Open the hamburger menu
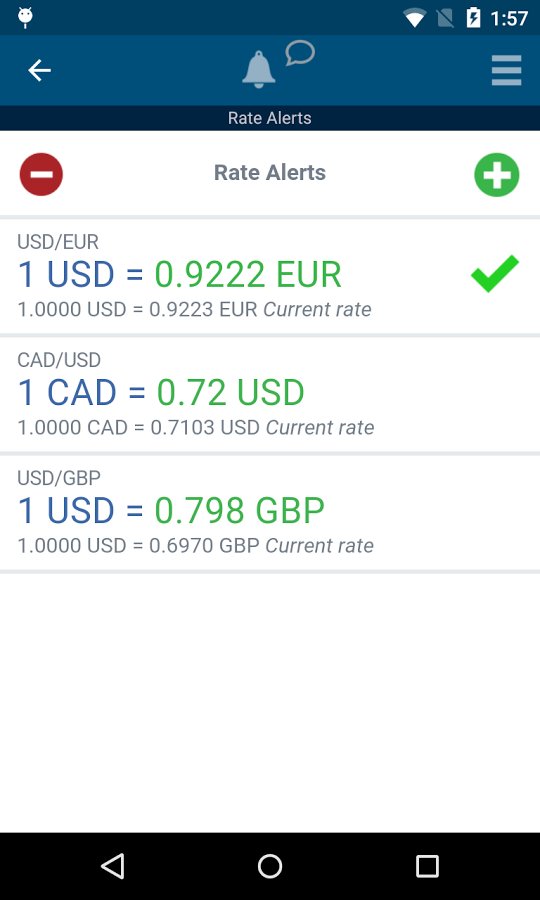The height and width of the screenshot is (900, 540). tap(506, 71)
